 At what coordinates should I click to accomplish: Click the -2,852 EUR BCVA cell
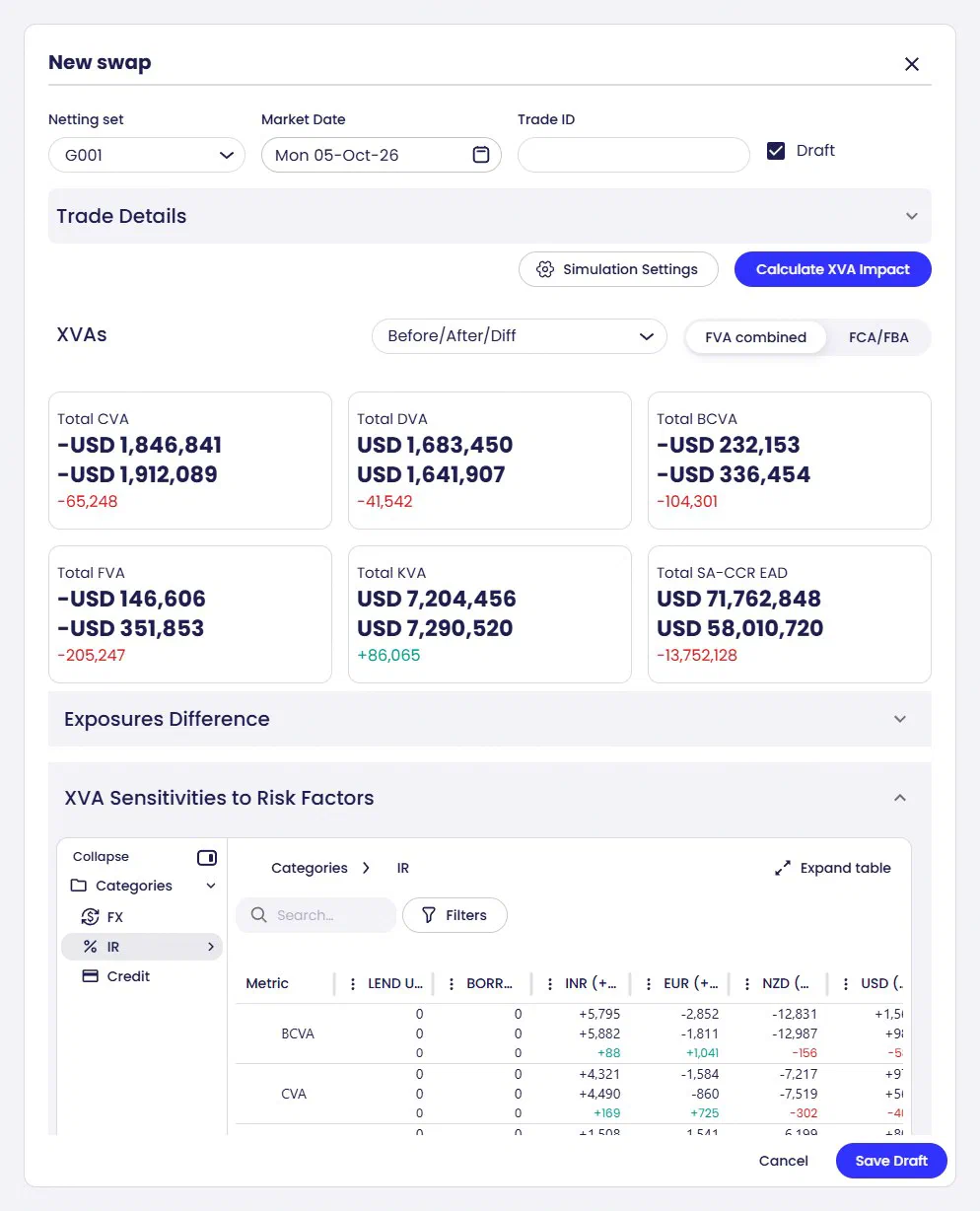coord(700,1014)
